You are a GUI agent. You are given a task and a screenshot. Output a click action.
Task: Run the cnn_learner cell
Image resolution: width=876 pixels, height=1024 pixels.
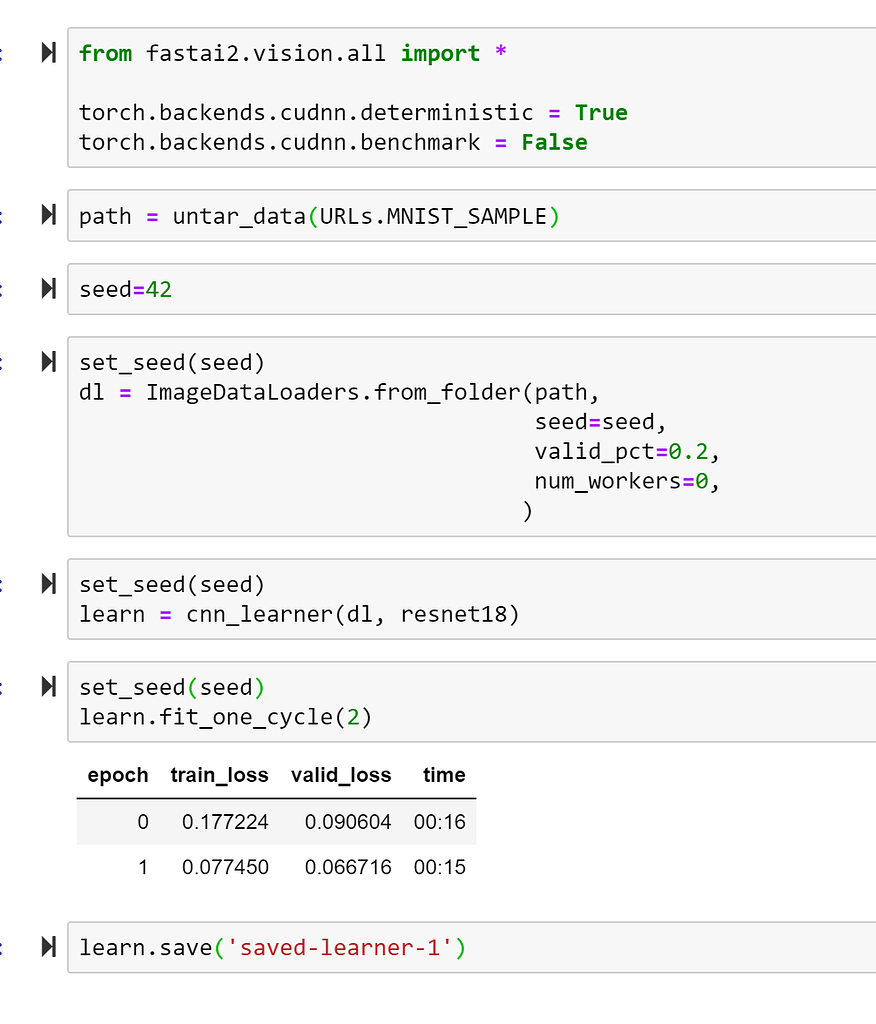(47, 584)
